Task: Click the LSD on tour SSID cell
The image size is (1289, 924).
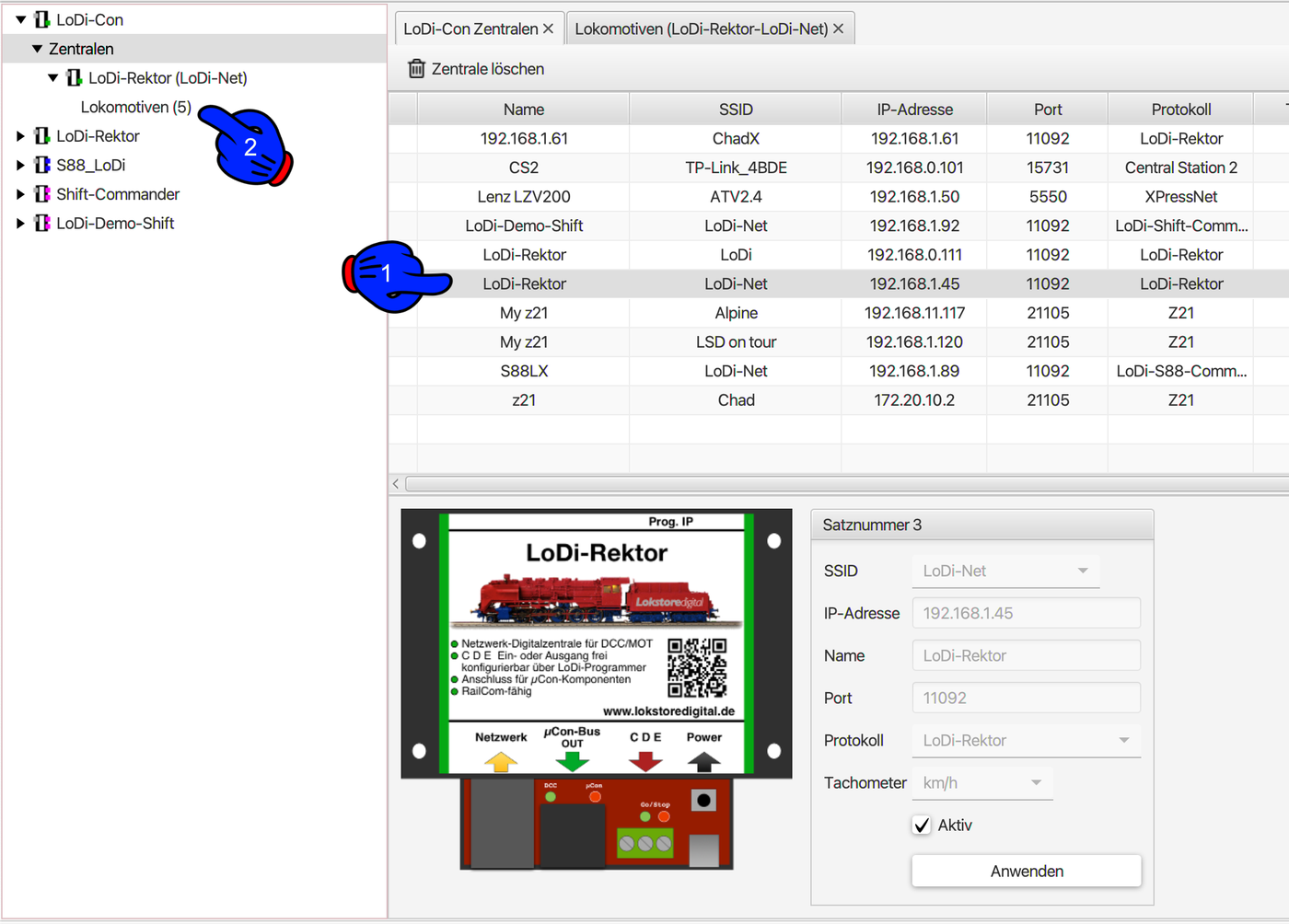Action: point(736,342)
